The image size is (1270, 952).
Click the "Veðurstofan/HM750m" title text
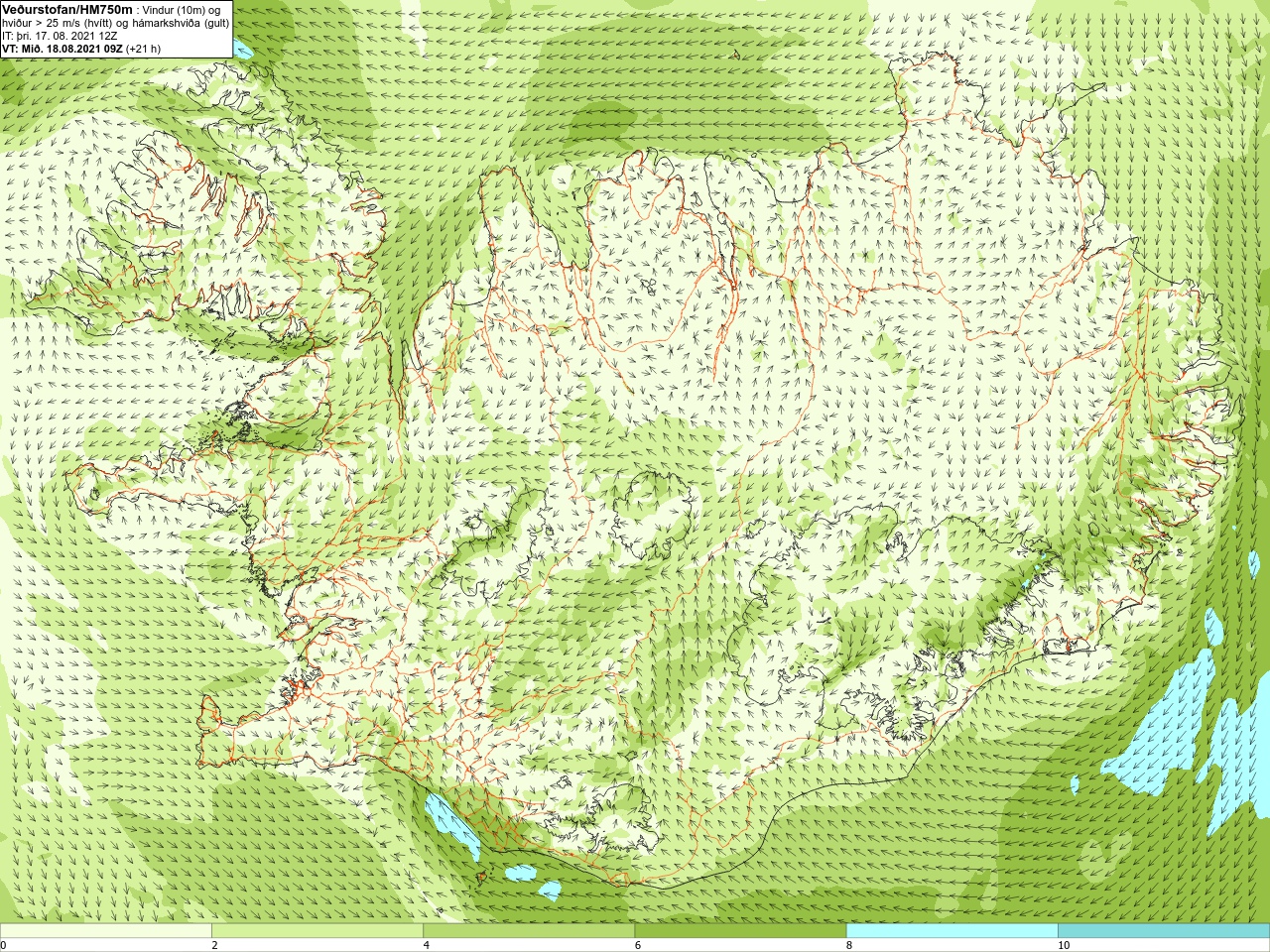click(67, 9)
